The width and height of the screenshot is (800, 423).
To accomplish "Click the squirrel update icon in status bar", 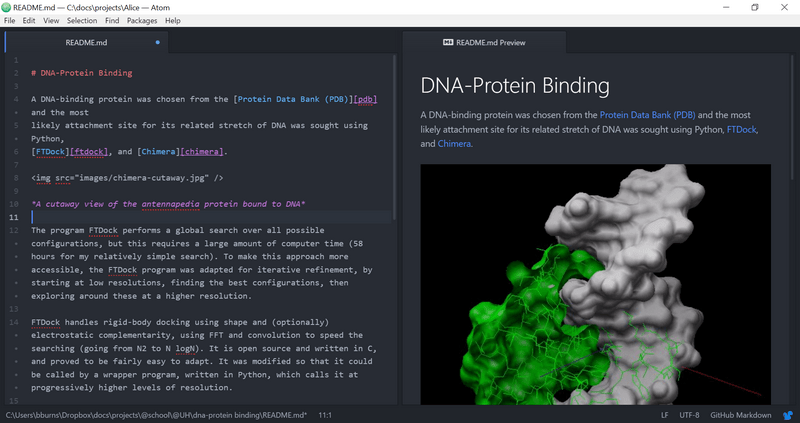I will point(788,415).
